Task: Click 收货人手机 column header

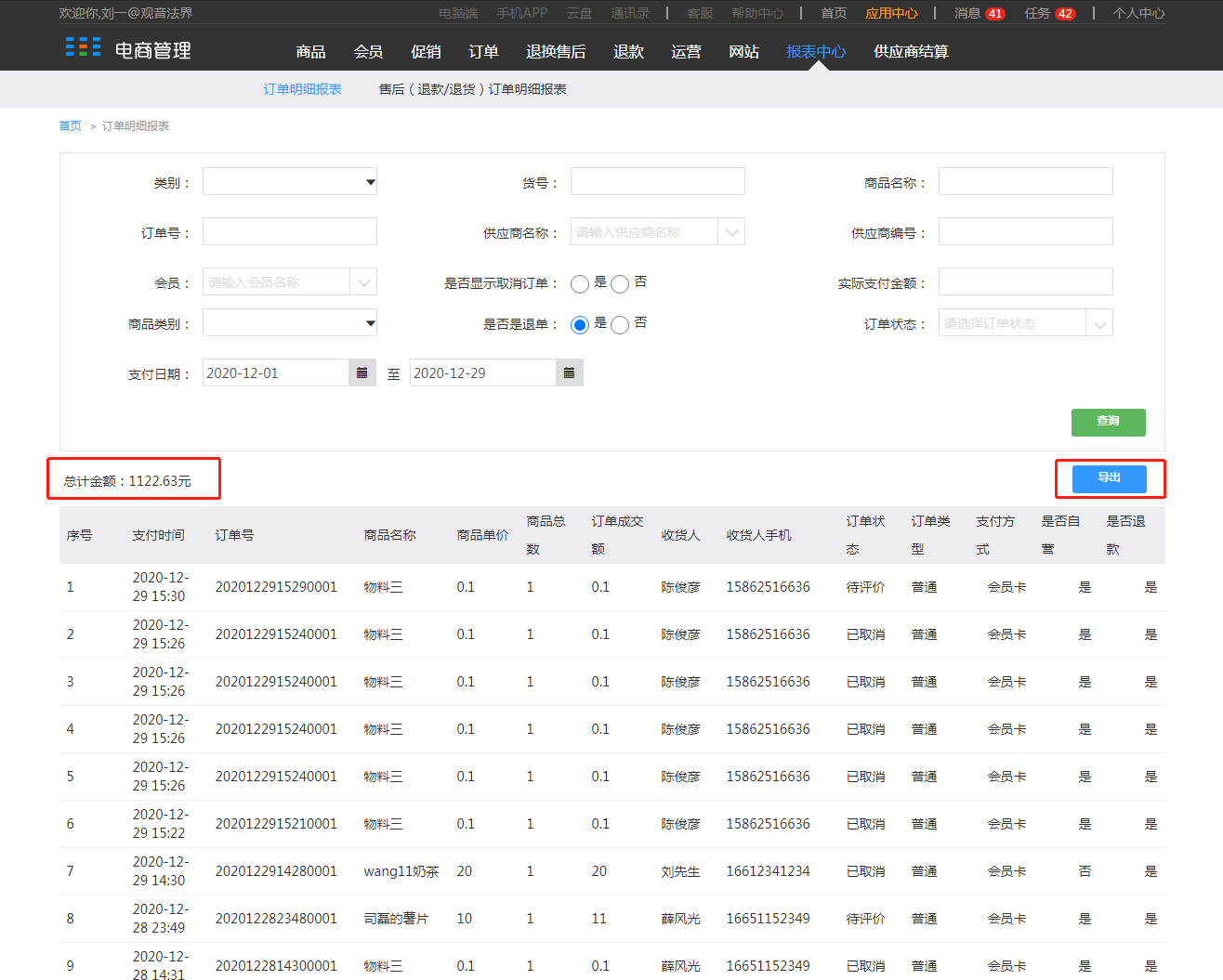Action: coord(758,535)
